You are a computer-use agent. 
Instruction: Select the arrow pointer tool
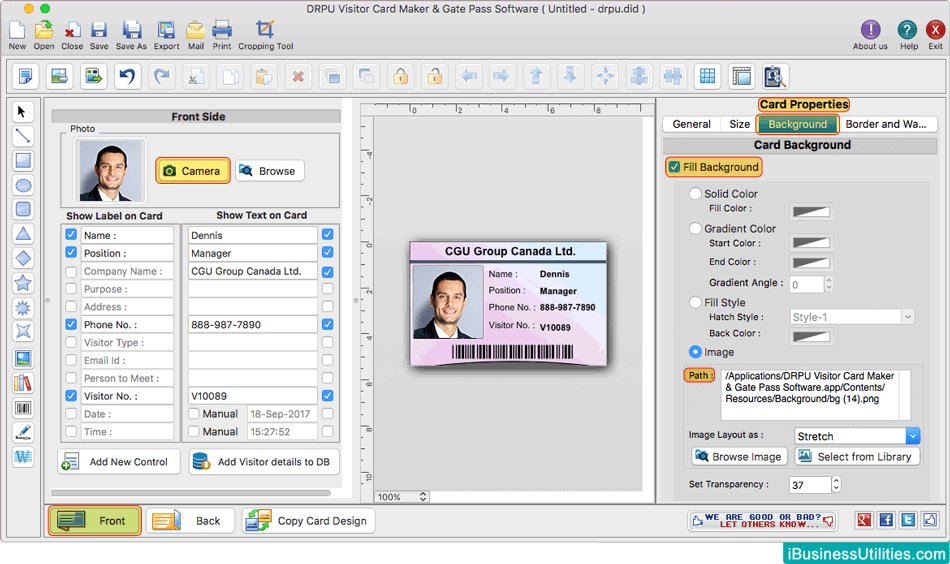pyautogui.click(x=22, y=112)
